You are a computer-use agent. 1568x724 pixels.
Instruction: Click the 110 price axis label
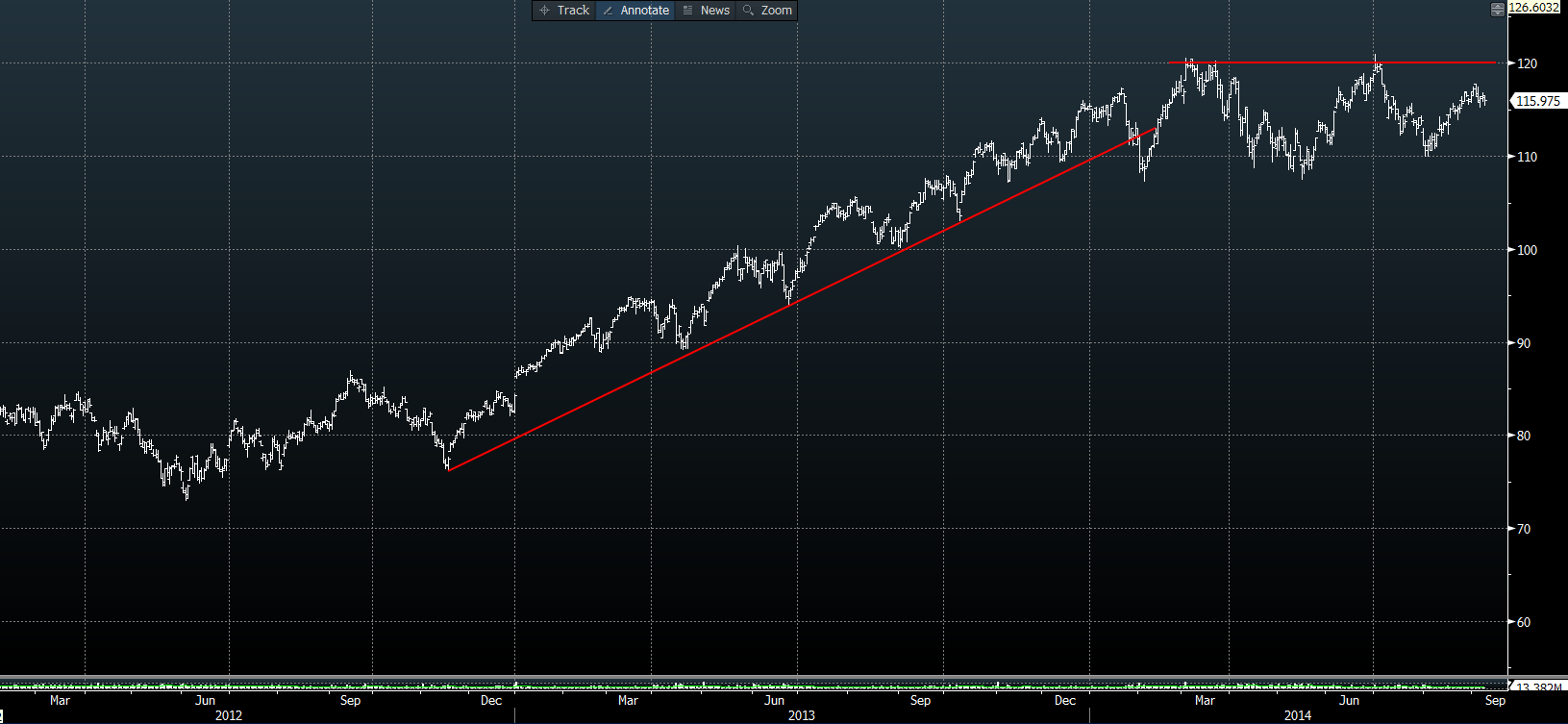[1527, 157]
